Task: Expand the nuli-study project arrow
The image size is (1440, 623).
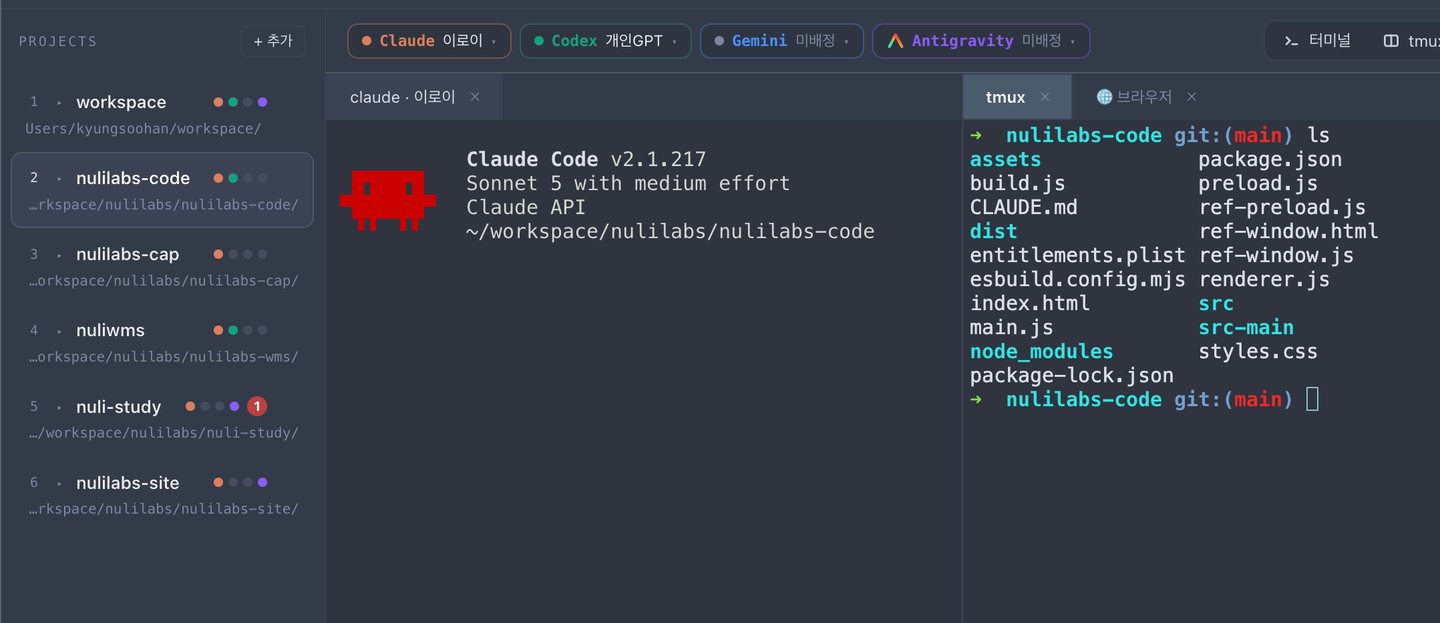Action: [x=59, y=407]
